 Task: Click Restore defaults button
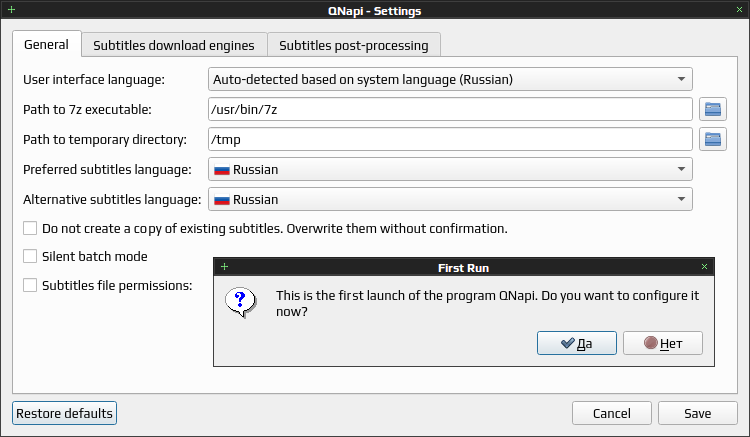pos(64,413)
